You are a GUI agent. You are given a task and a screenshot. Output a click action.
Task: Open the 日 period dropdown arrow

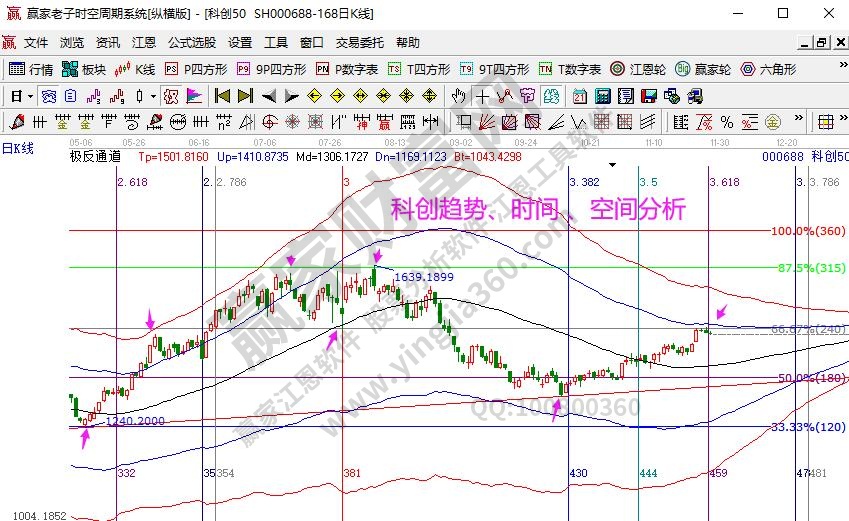coord(31,97)
